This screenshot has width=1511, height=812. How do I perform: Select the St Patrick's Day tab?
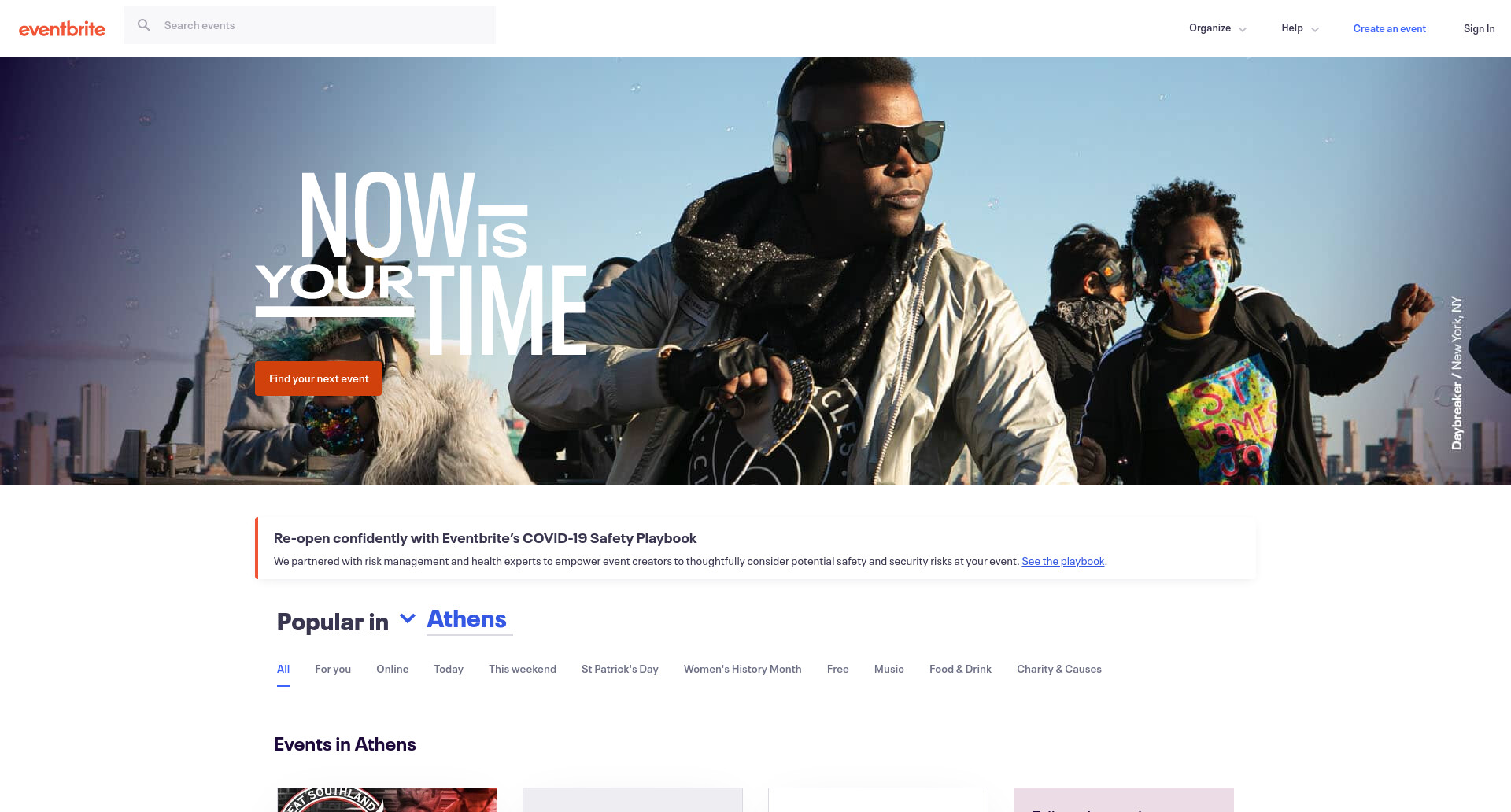(620, 669)
